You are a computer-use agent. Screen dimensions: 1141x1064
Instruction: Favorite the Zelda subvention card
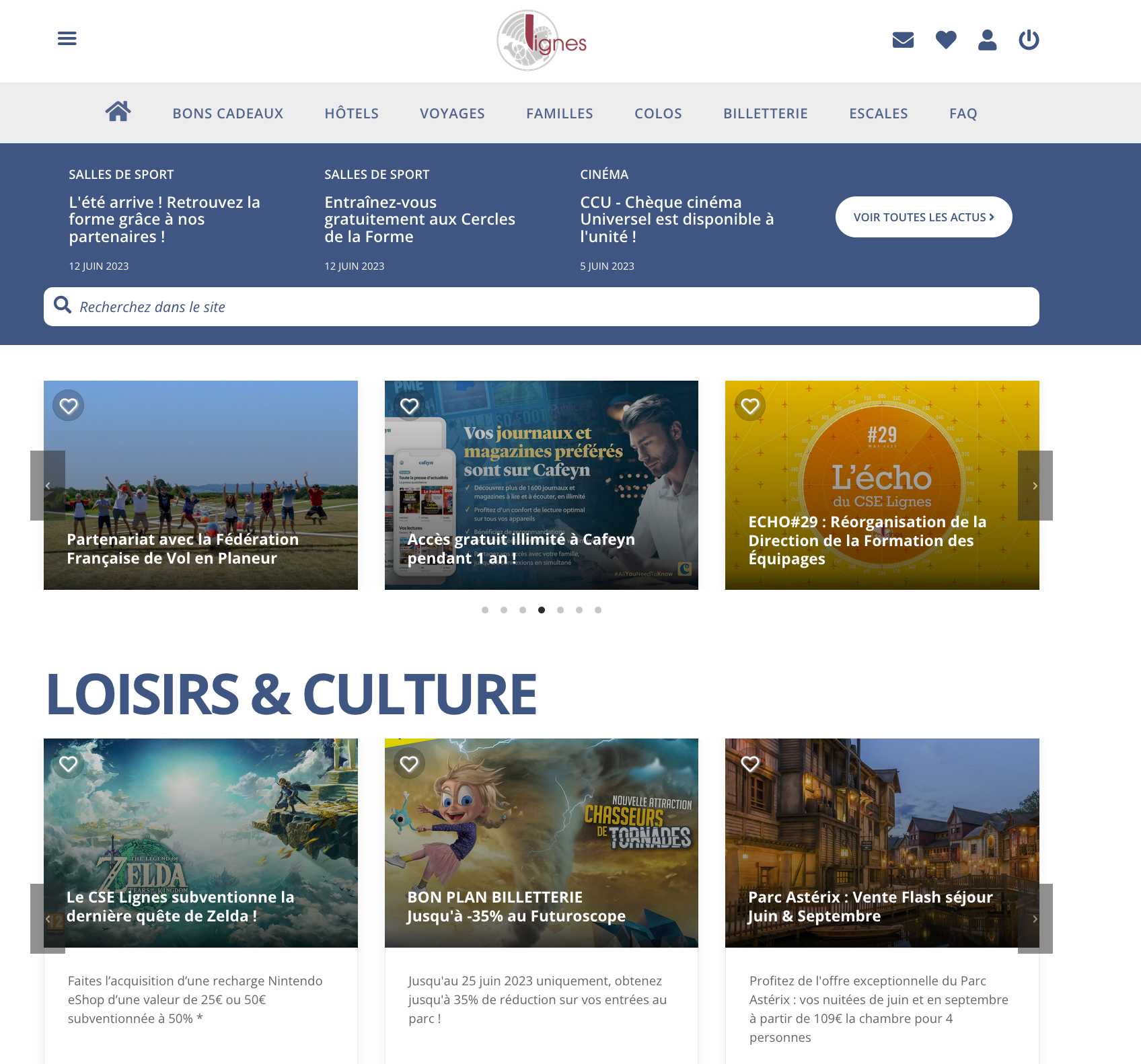click(x=69, y=764)
